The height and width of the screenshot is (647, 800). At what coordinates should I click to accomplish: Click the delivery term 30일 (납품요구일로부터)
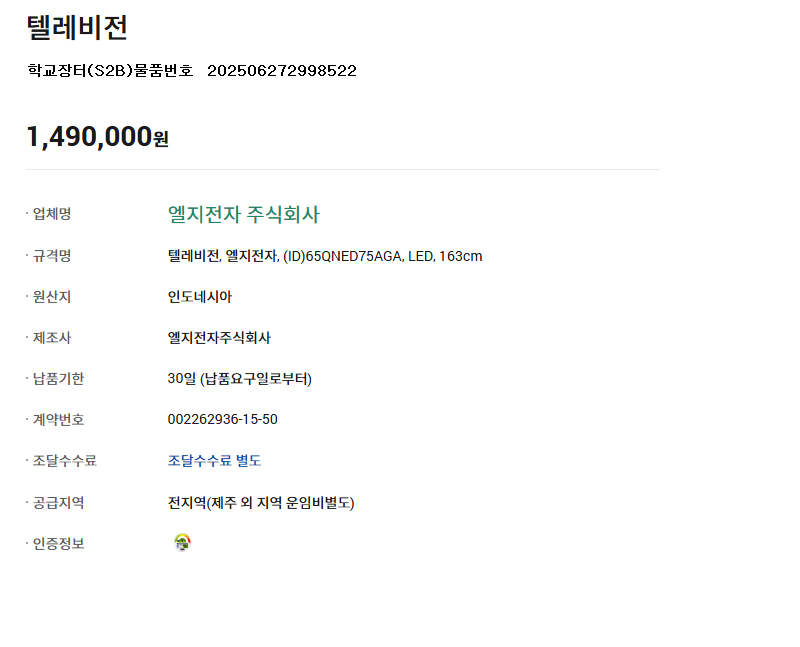coord(239,379)
